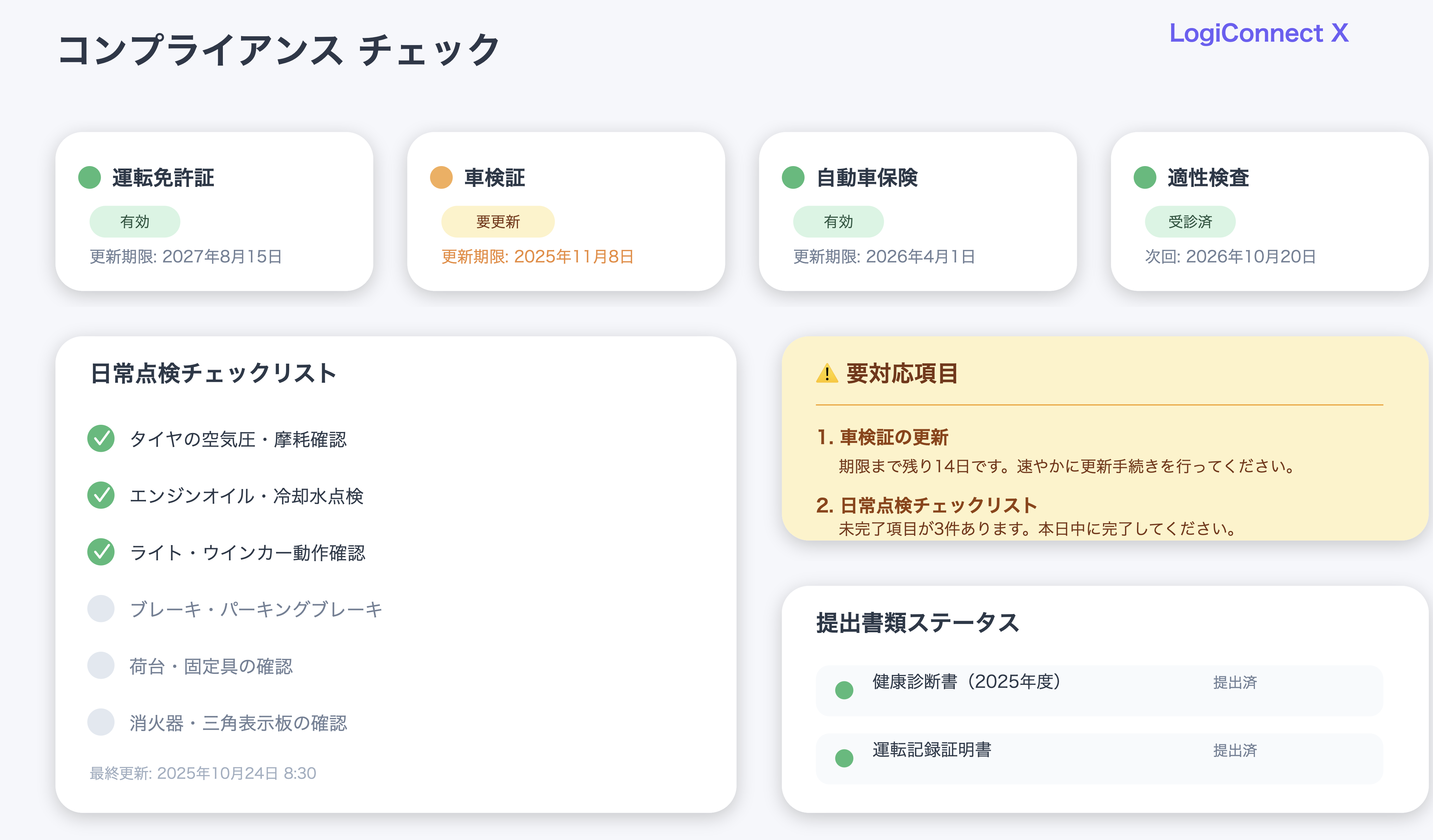Uncheck the エンジンオイル・冷却水点検 item
The height and width of the screenshot is (840, 1433).
point(101,496)
